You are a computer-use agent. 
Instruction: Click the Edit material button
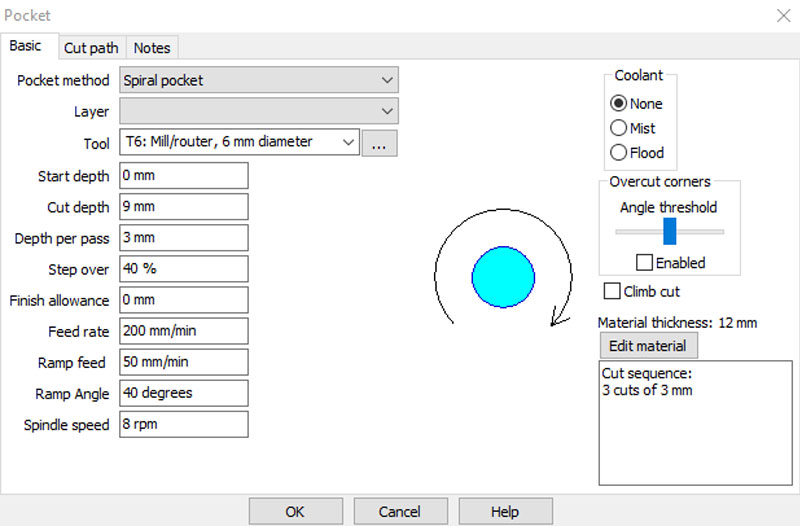click(647, 346)
